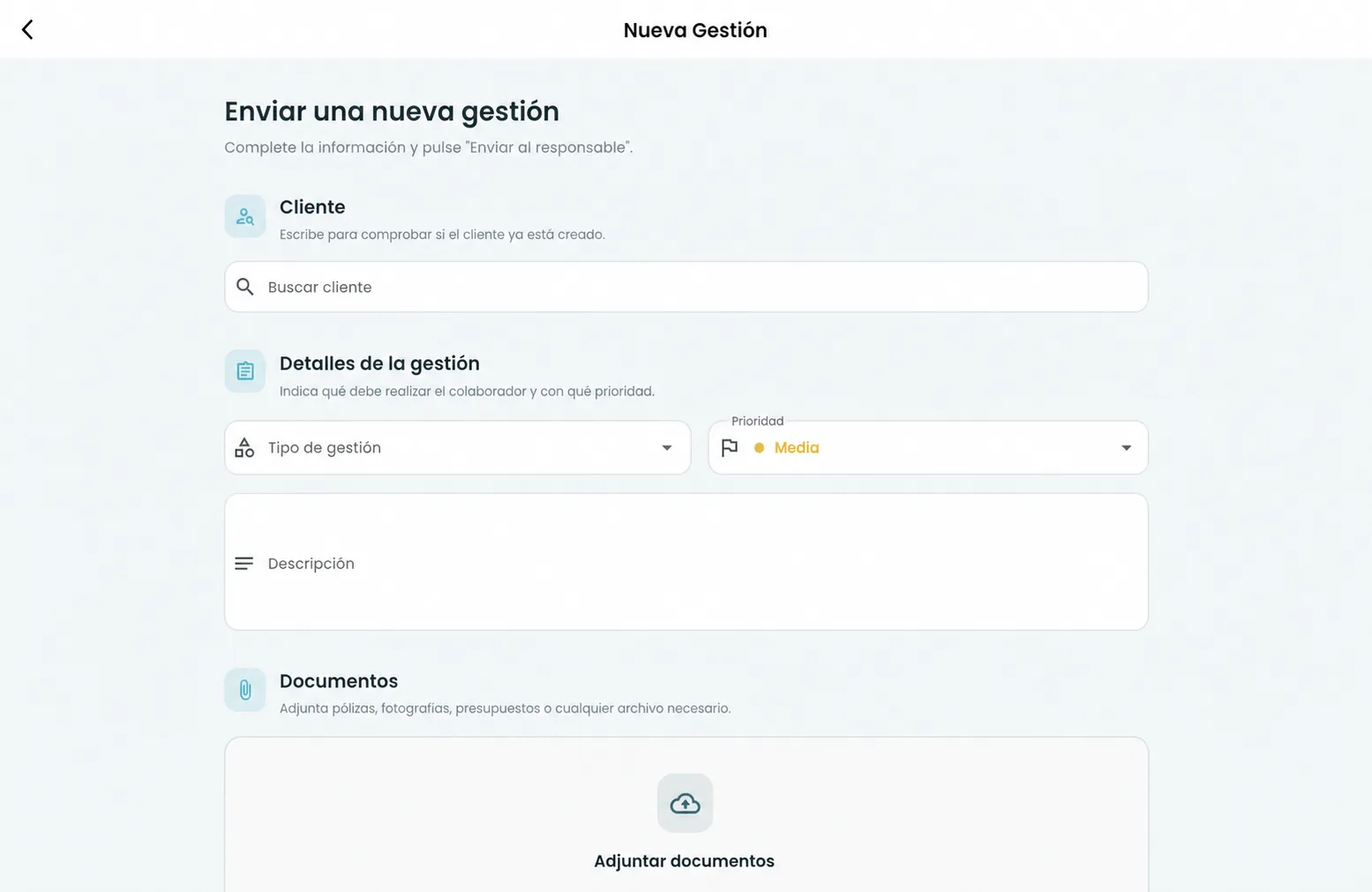Click the shapes icon in Tipo de gestión

(x=244, y=447)
